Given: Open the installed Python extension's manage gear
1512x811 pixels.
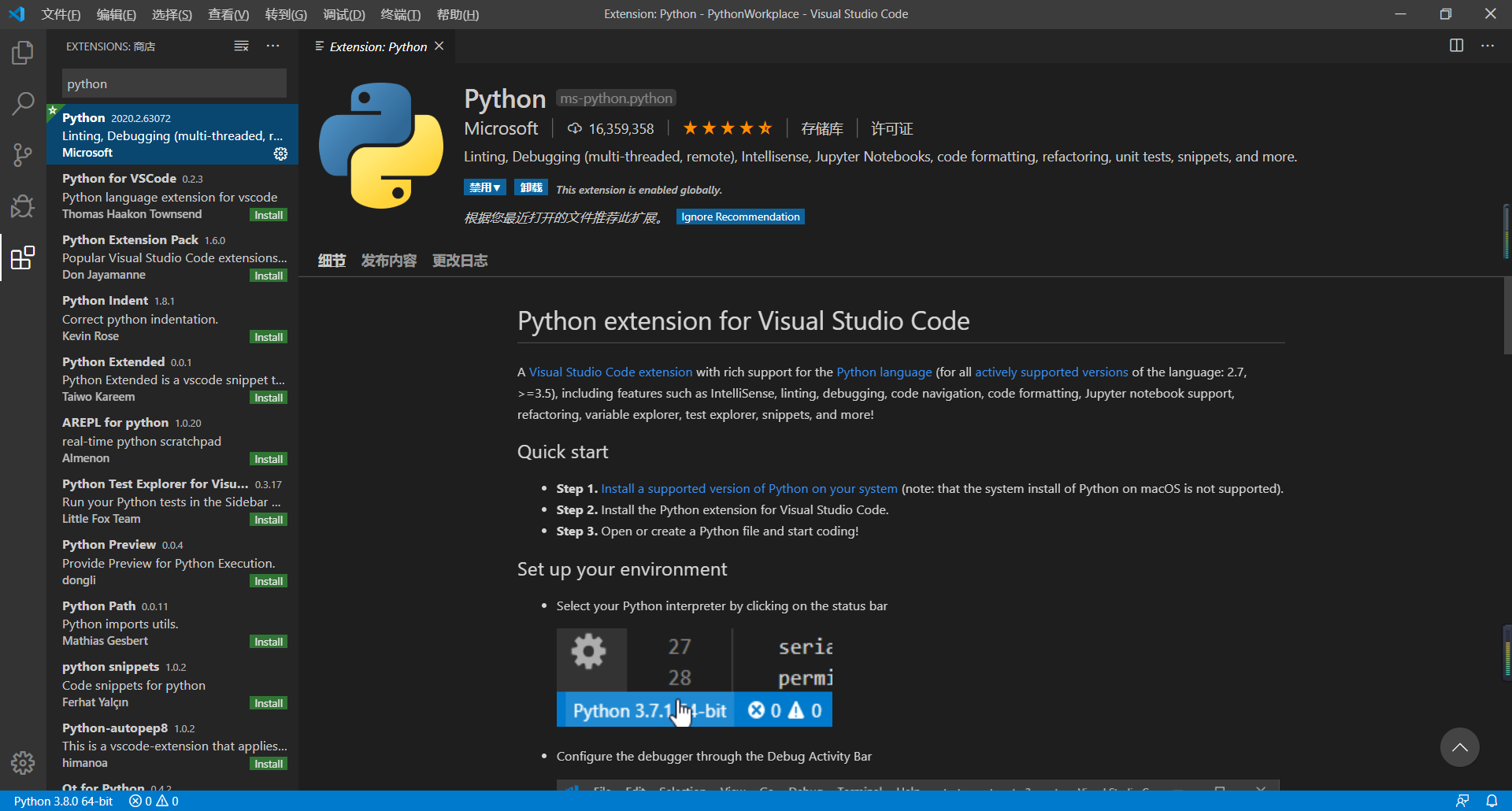Looking at the screenshot, I should 280,154.
